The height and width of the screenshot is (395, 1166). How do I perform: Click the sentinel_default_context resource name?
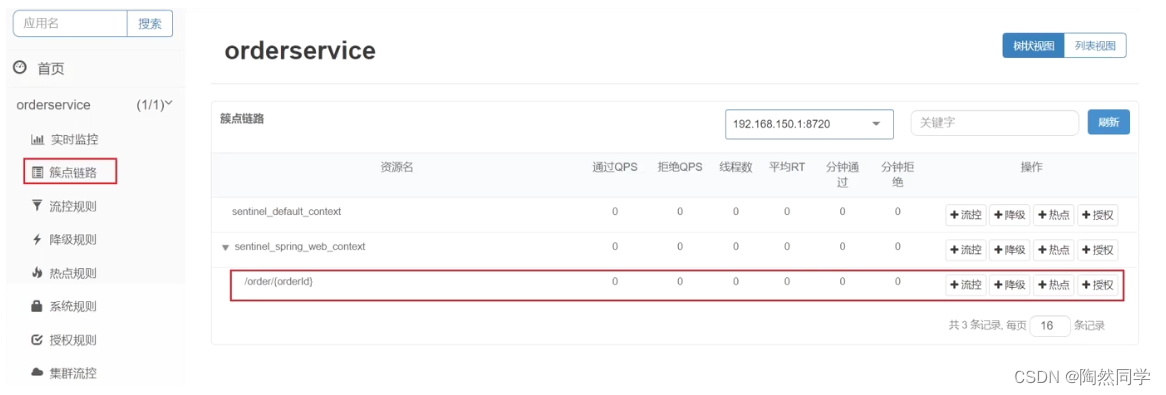click(286, 212)
